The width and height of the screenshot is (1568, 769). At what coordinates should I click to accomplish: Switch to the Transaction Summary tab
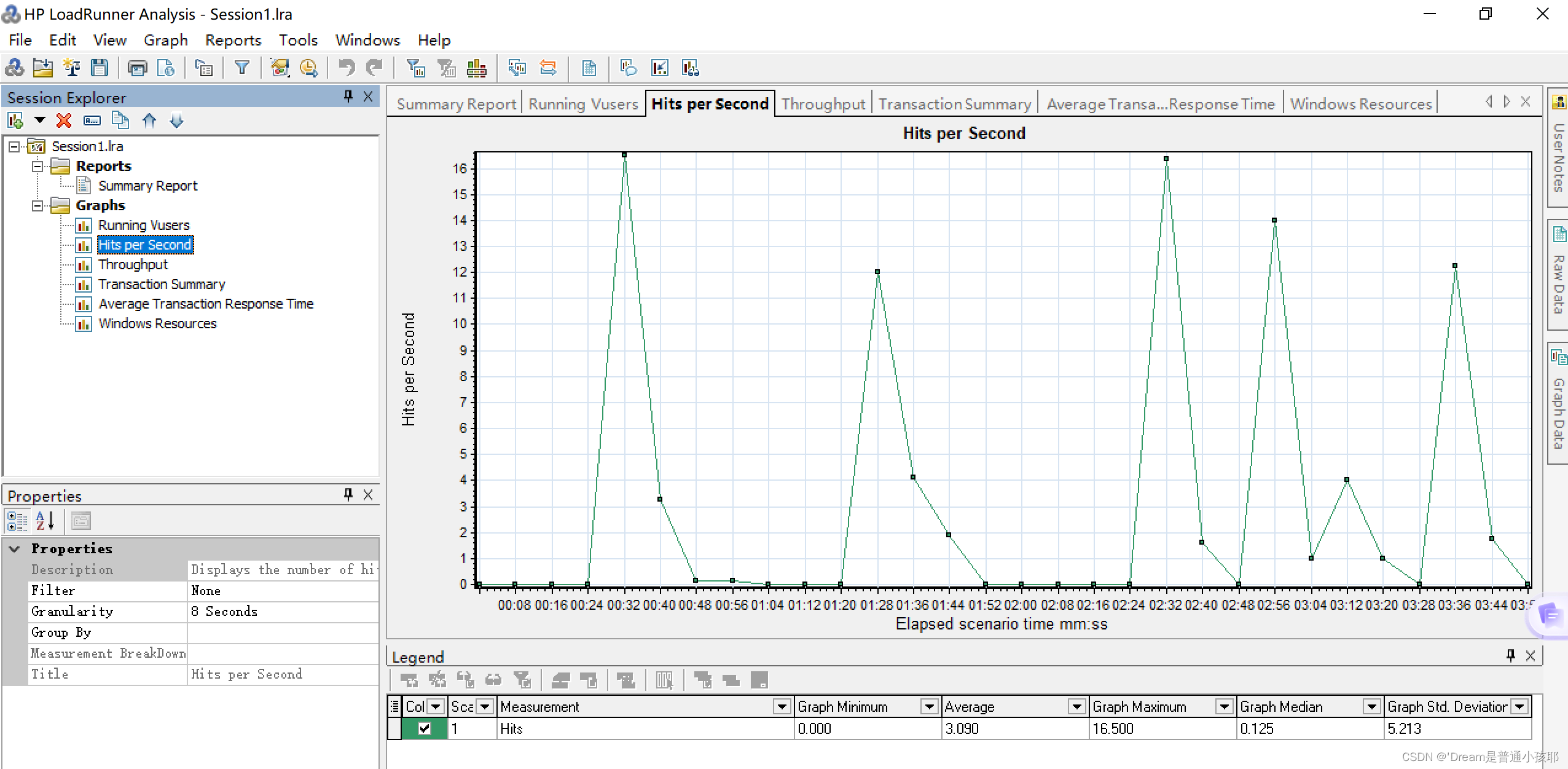pos(955,104)
